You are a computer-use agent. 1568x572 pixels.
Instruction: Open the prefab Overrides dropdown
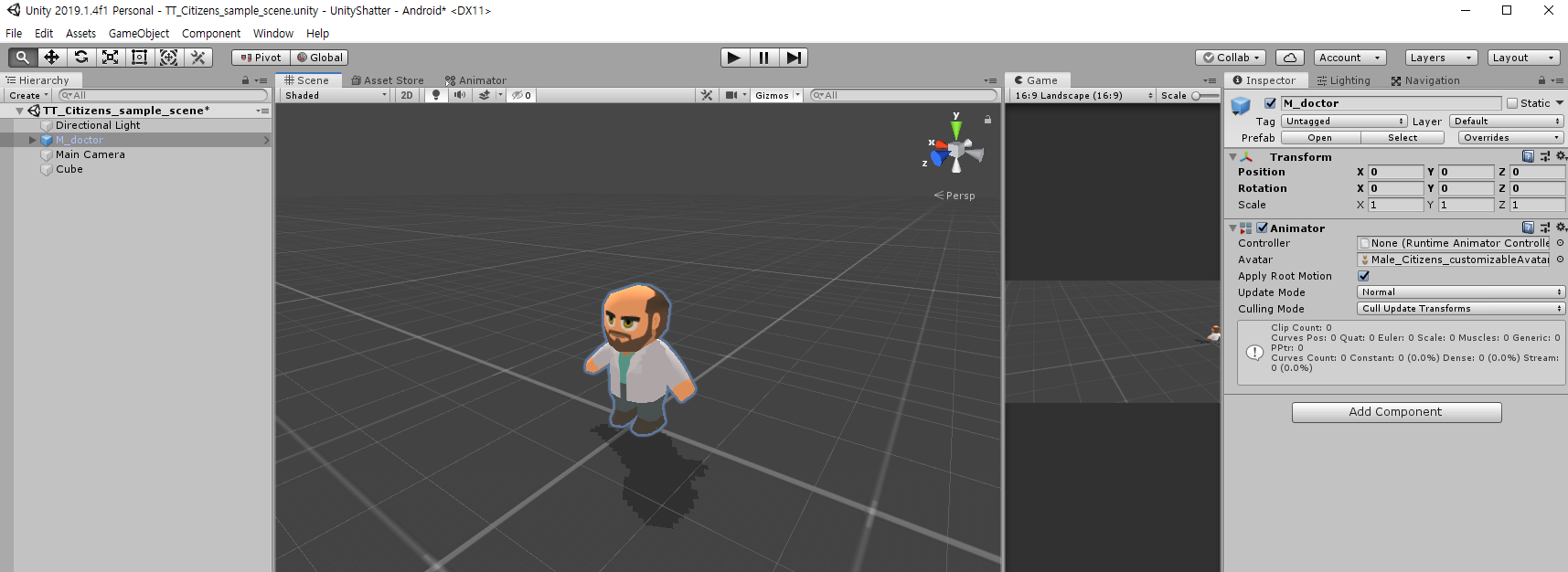[1509, 138]
